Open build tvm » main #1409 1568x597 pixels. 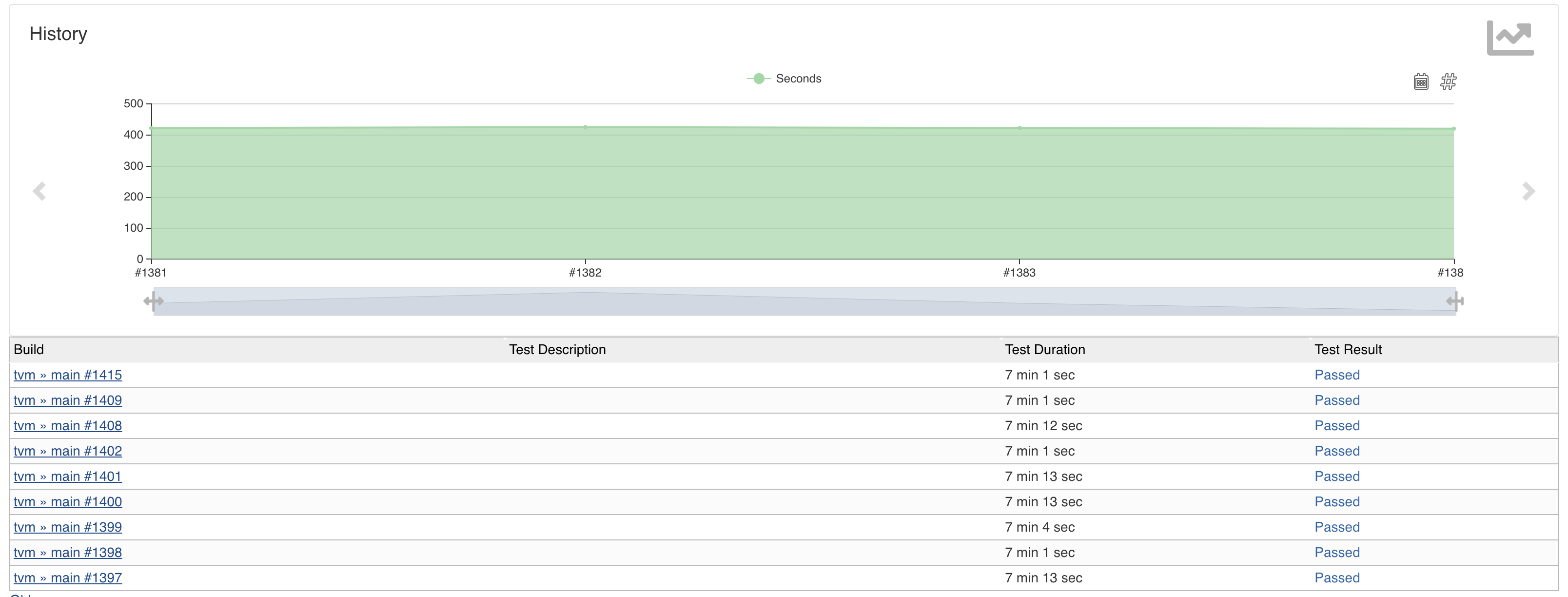click(x=68, y=401)
